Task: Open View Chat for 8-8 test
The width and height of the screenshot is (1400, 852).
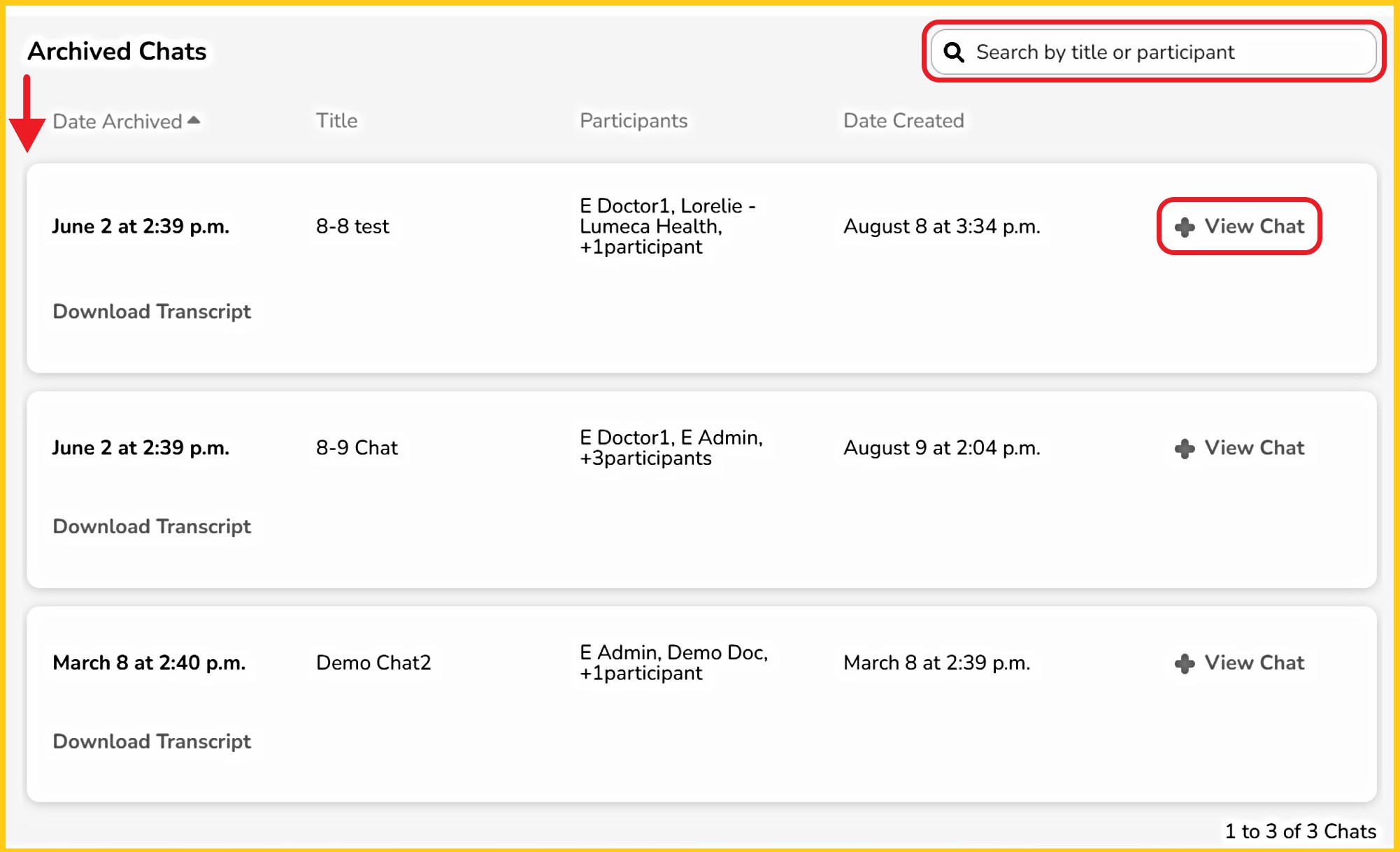Action: 1254,226
